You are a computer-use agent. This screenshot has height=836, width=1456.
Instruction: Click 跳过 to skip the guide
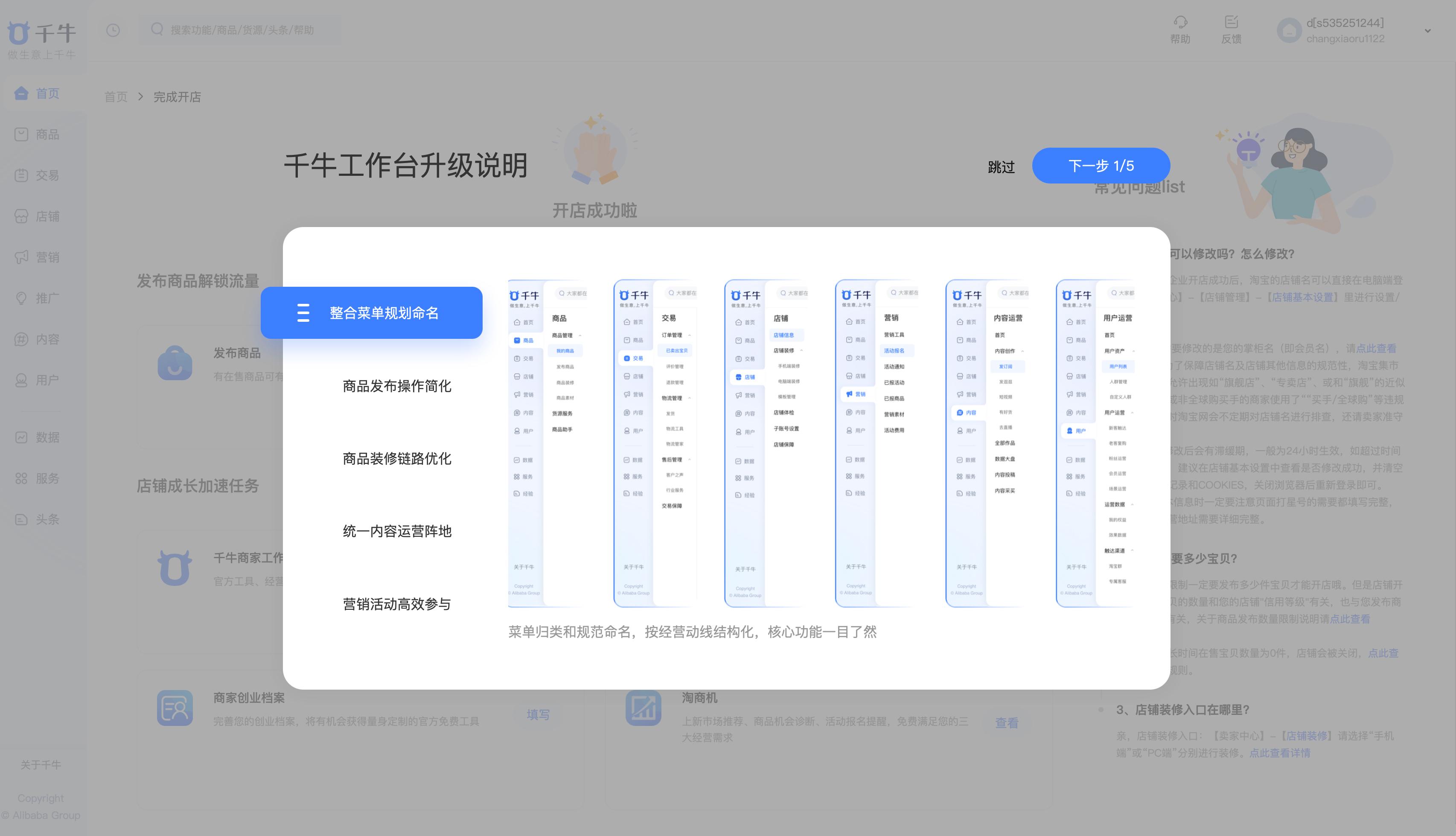click(1001, 167)
